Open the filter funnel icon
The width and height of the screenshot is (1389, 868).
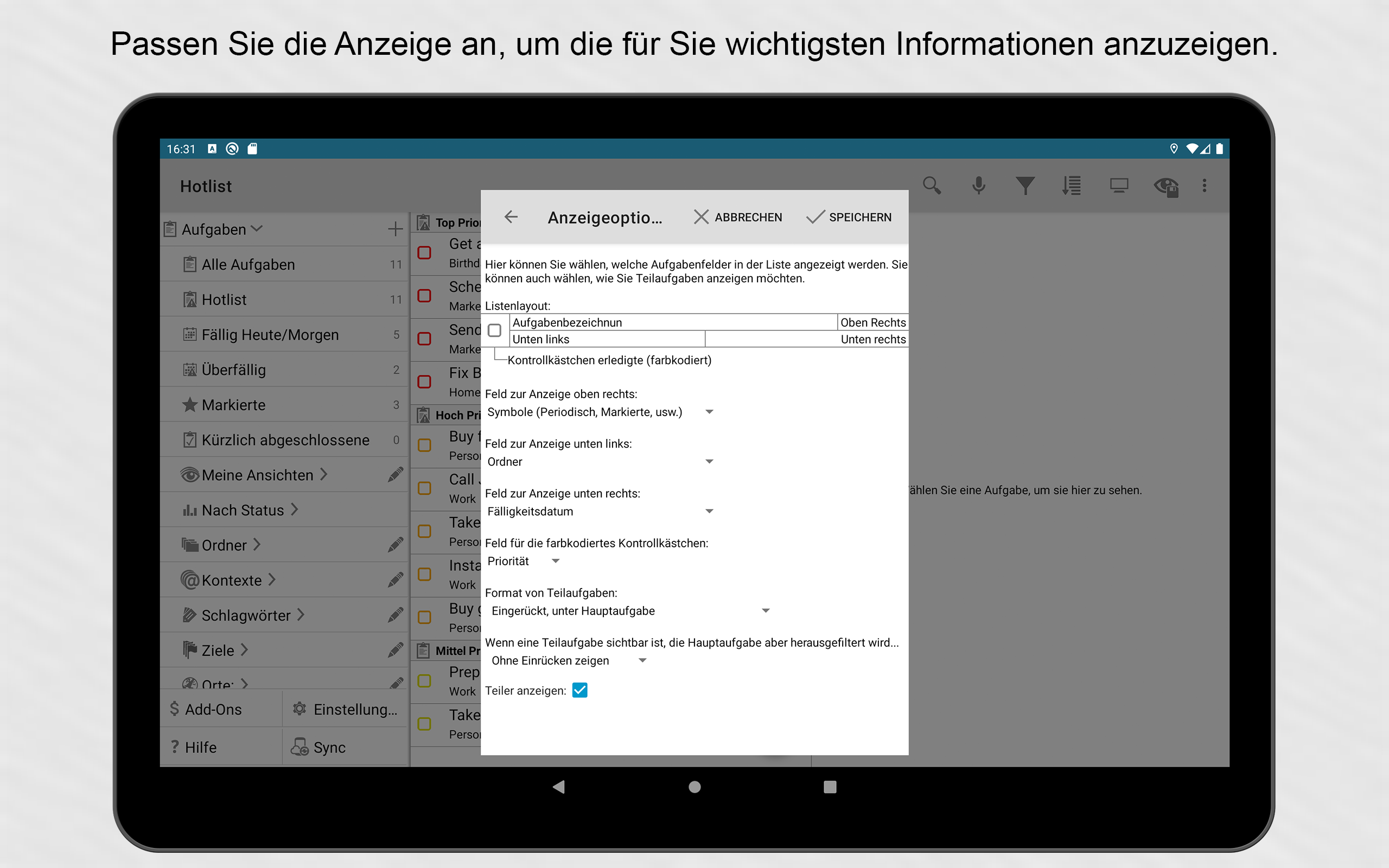1025,186
